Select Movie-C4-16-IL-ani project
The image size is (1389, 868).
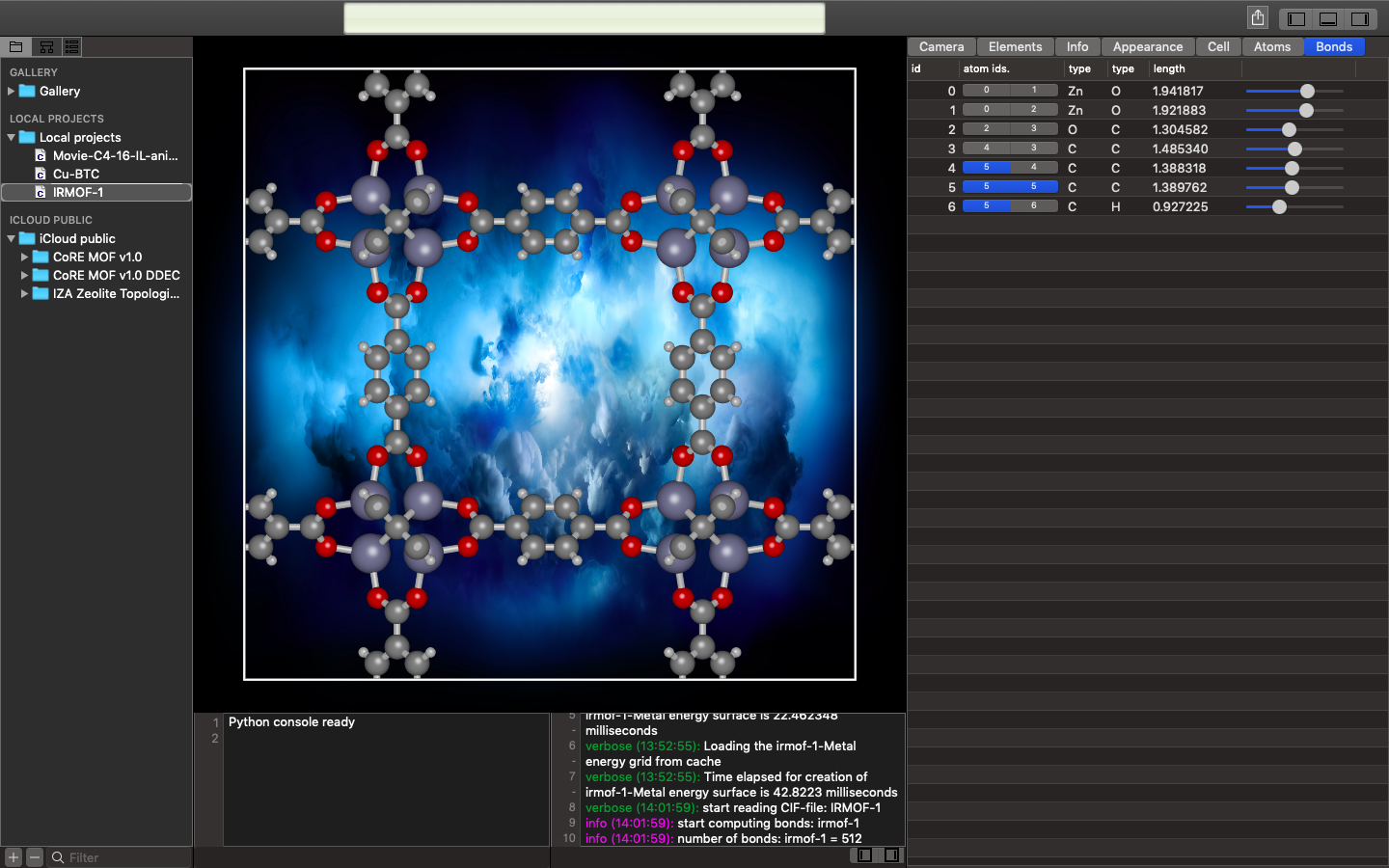(x=115, y=155)
